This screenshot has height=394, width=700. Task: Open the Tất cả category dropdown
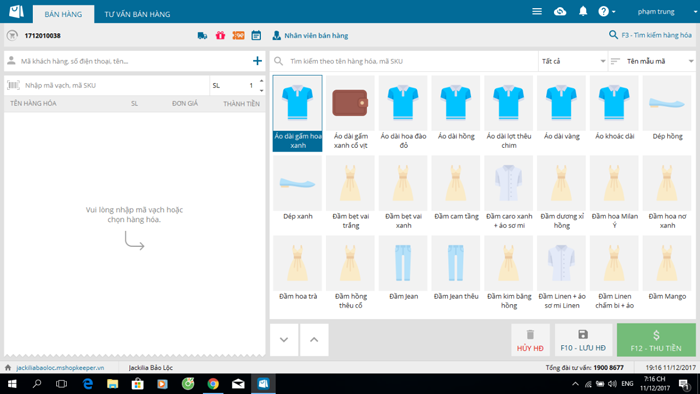coord(573,61)
